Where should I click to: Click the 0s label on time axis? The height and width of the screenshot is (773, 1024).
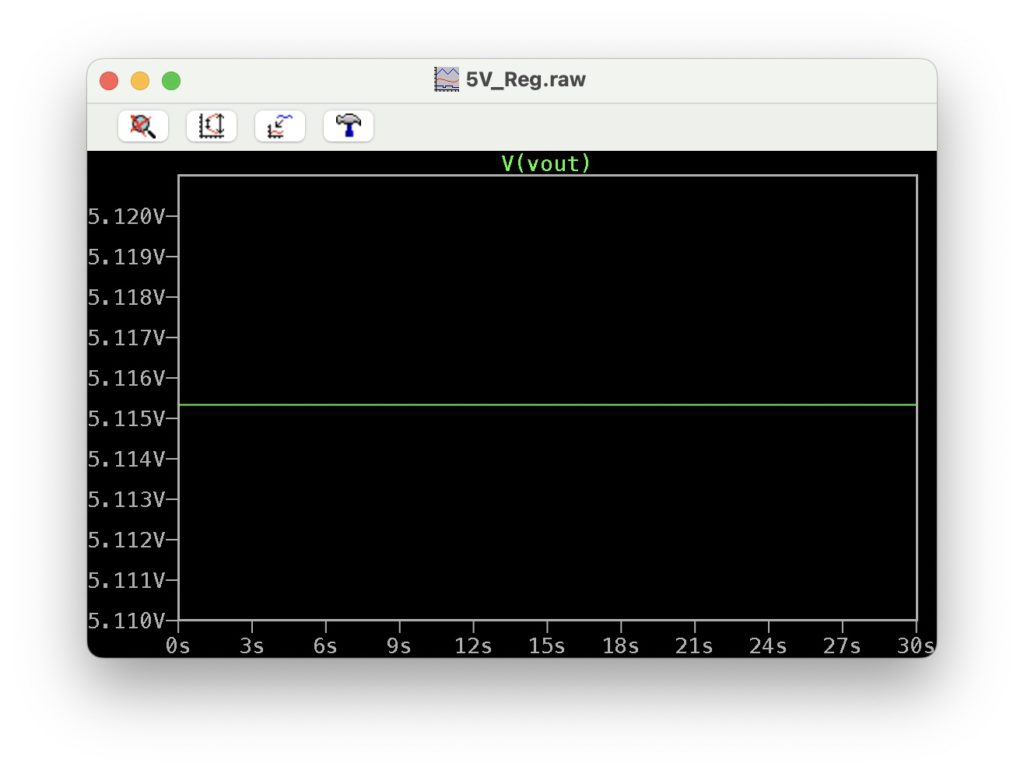click(178, 646)
